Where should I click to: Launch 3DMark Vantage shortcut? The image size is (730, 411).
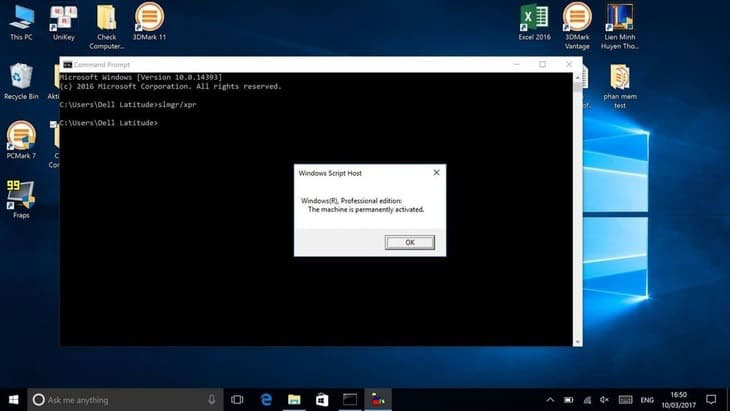click(577, 27)
